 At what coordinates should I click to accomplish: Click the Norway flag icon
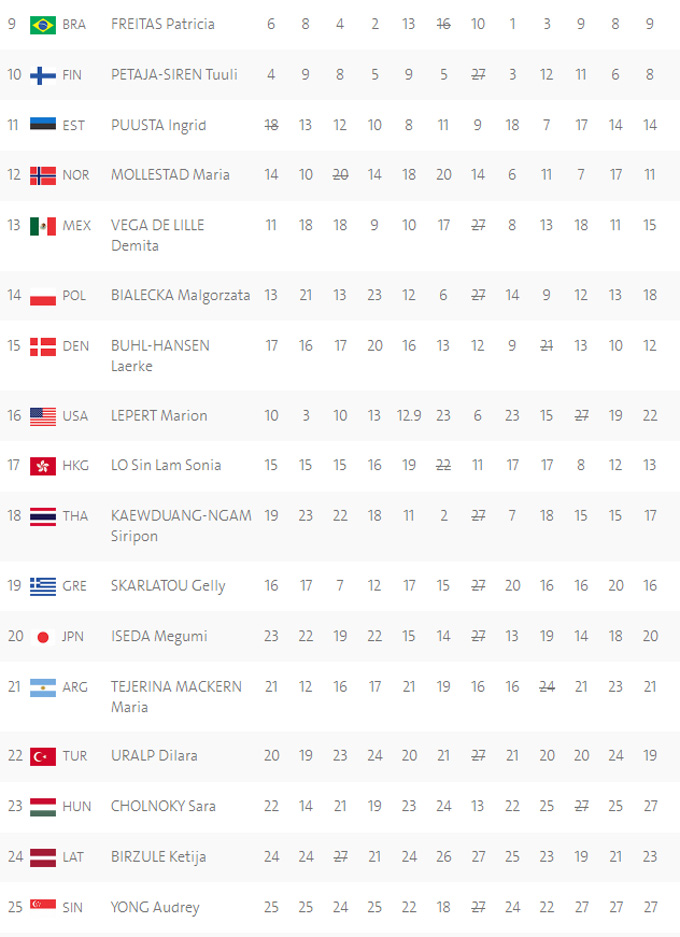click(43, 175)
